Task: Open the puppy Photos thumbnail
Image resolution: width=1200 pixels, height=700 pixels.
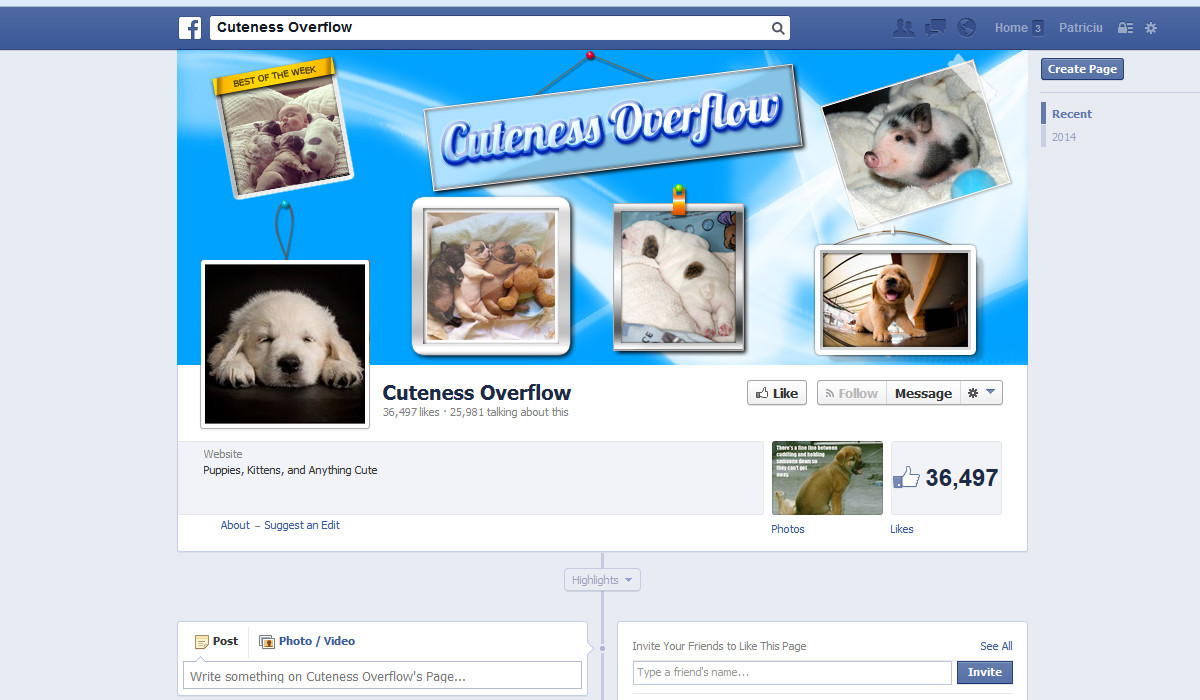Action: pyautogui.click(x=827, y=478)
